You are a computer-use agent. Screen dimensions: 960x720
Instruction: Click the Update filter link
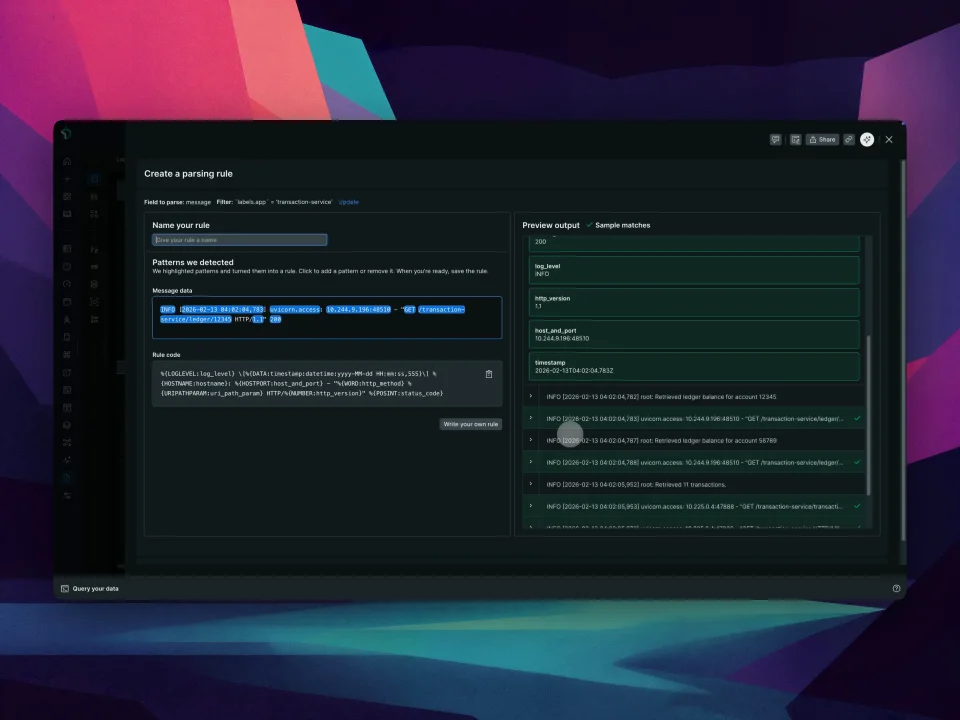coord(349,202)
